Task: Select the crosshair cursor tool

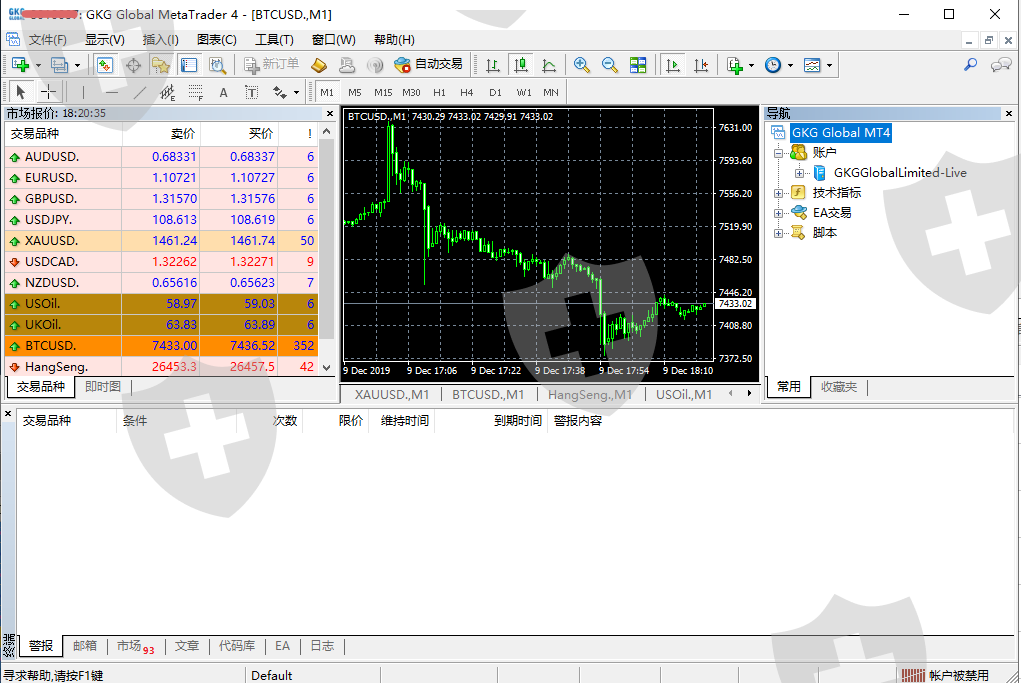Action: [48, 92]
